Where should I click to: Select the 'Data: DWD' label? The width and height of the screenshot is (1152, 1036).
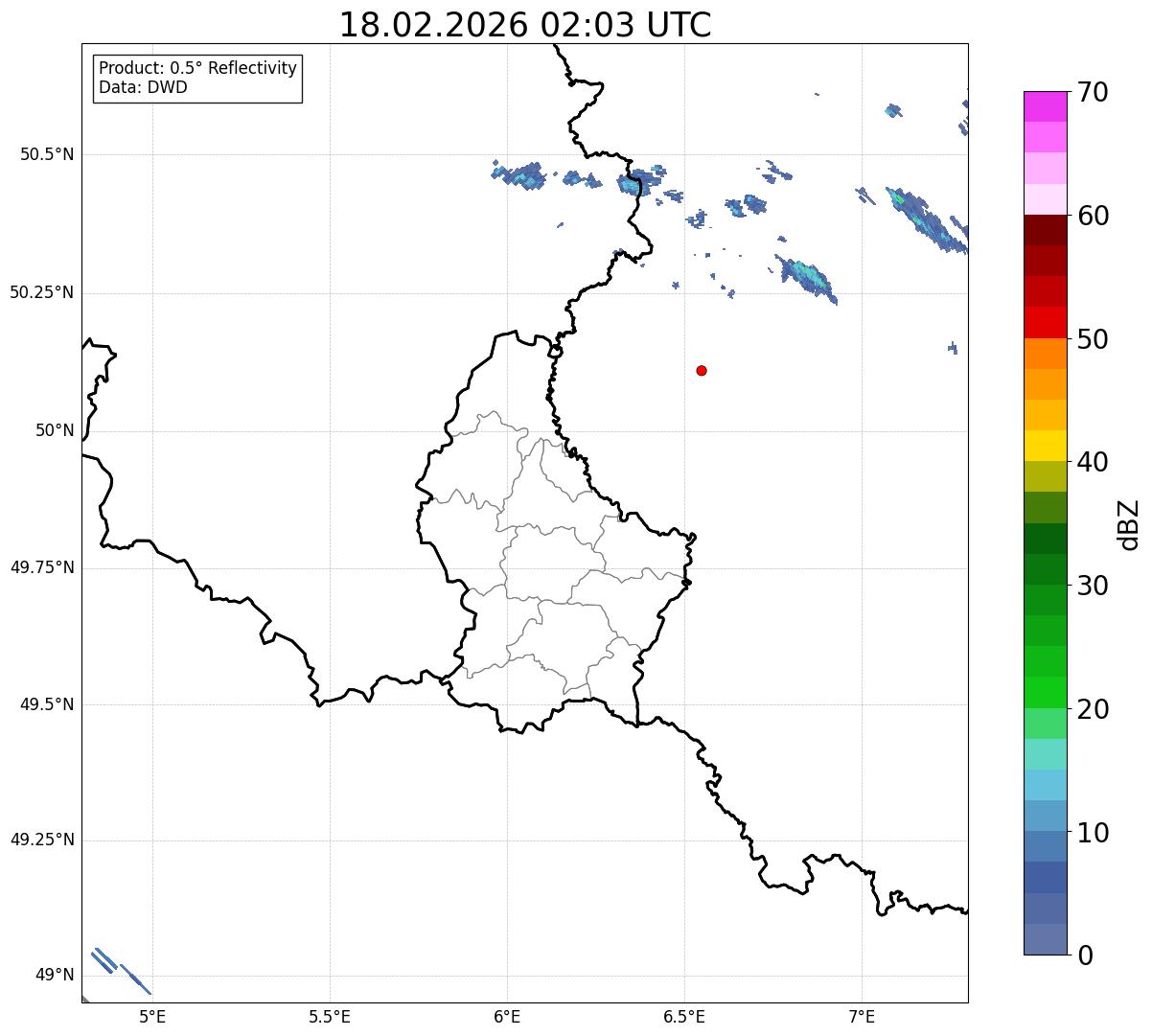pyautogui.click(x=143, y=87)
